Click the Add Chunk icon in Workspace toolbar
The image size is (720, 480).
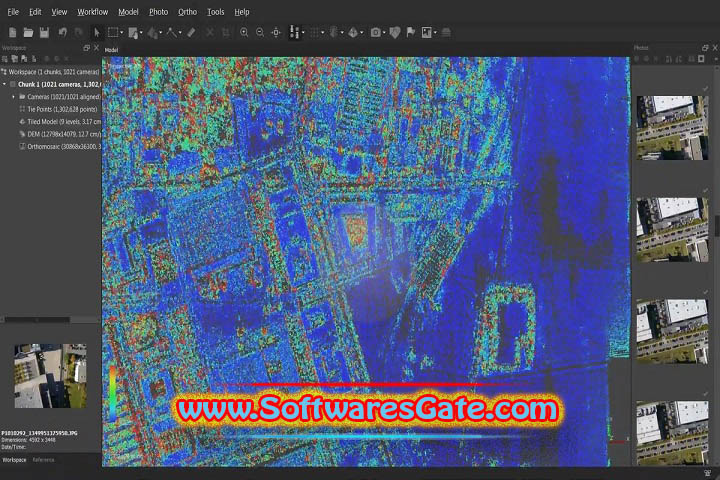coord(5,59)
